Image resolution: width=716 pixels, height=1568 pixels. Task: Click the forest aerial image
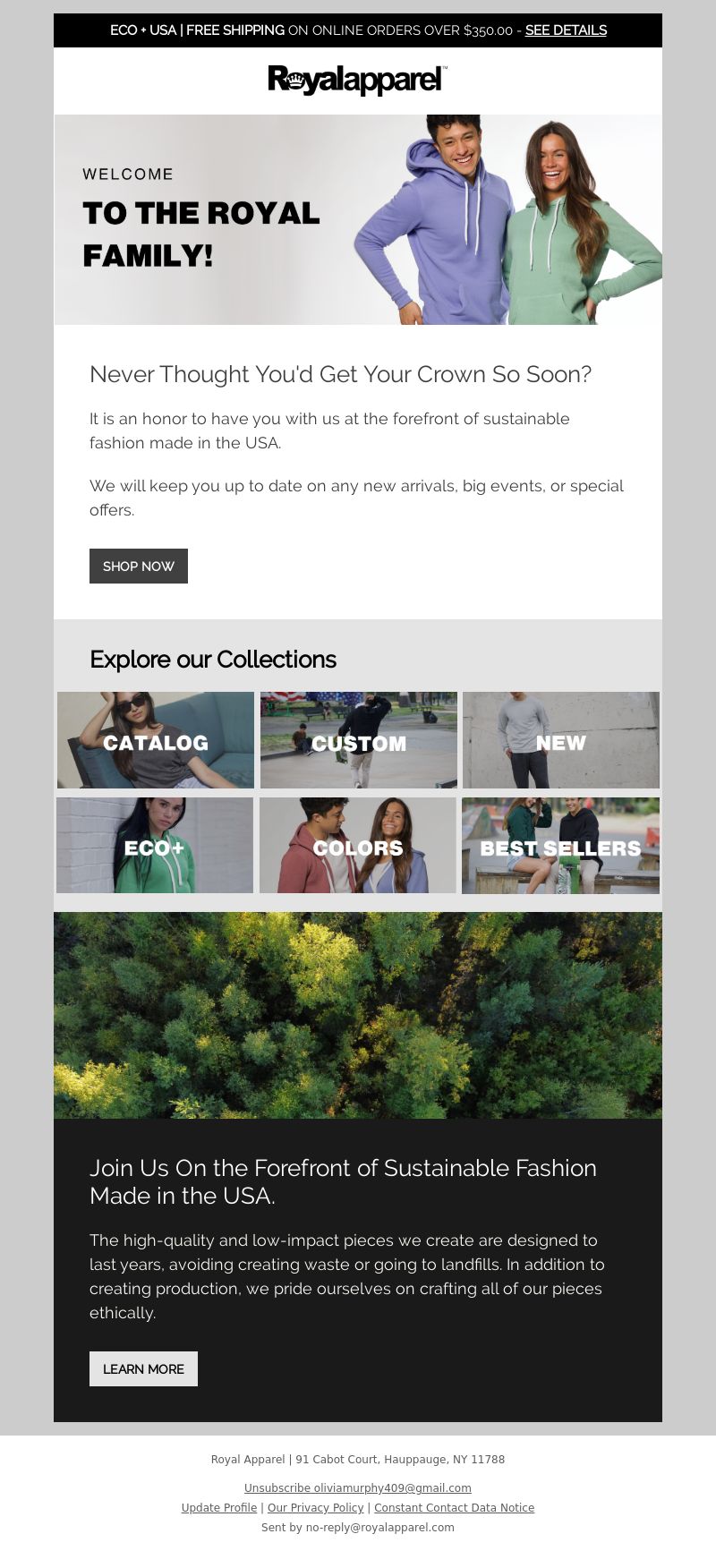tap(358, 1015)
